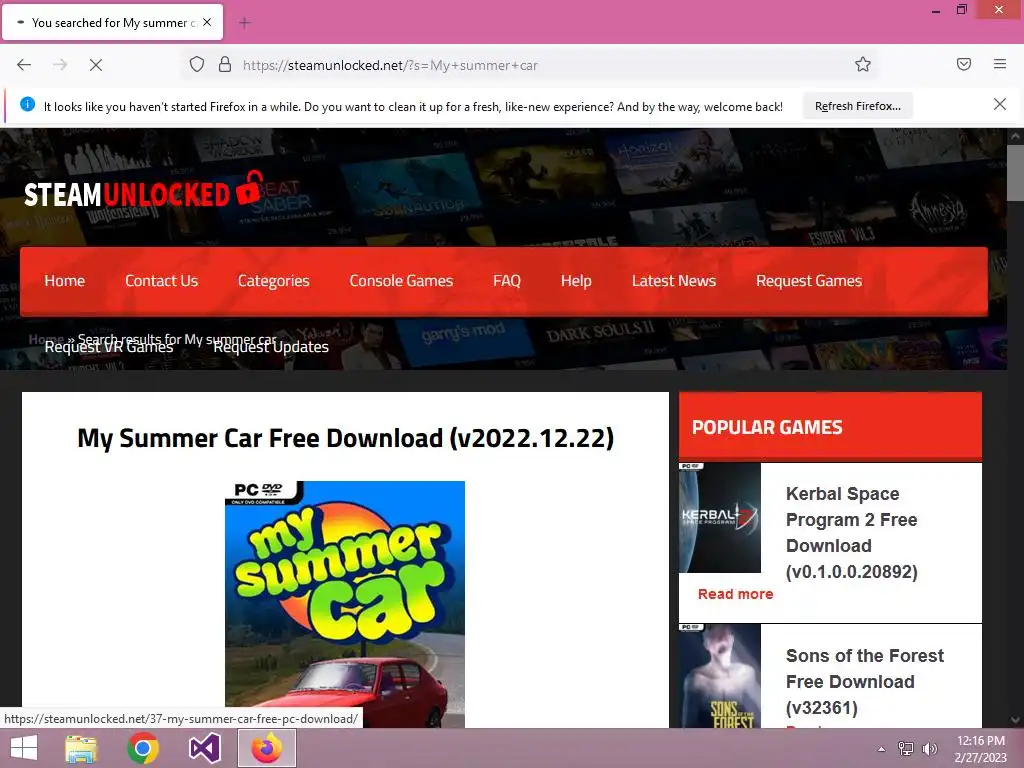Open Kerbal Space Program 2 Free Download

coord(852,533)
